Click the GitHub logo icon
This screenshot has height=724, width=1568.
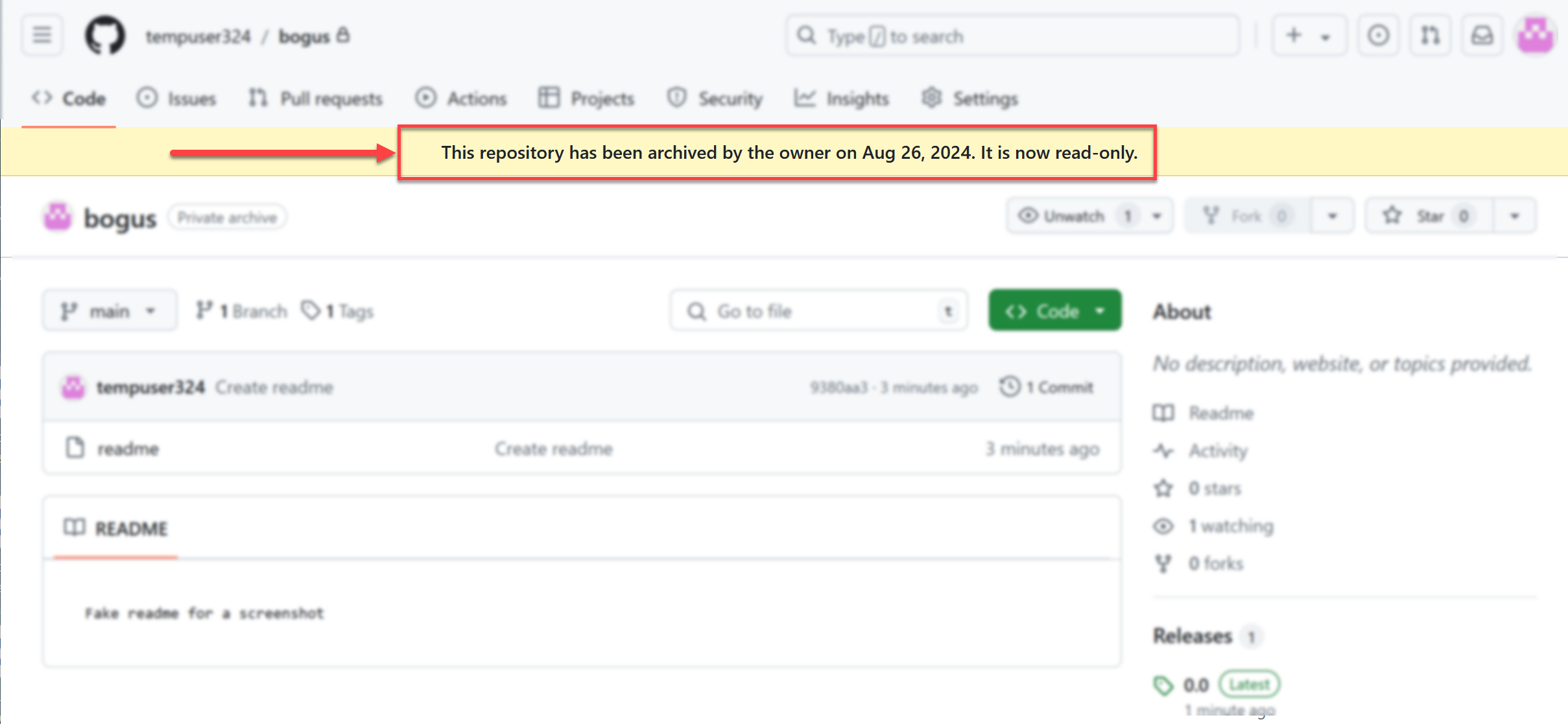(x=104, y=35)
